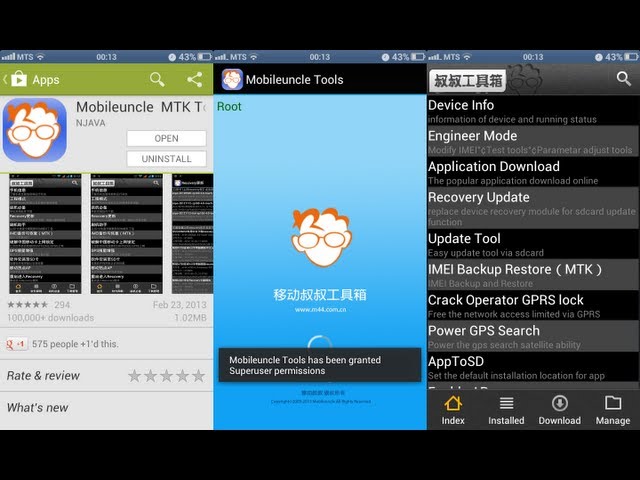Tap signal bars in right phone status bar

pos(434,57)
